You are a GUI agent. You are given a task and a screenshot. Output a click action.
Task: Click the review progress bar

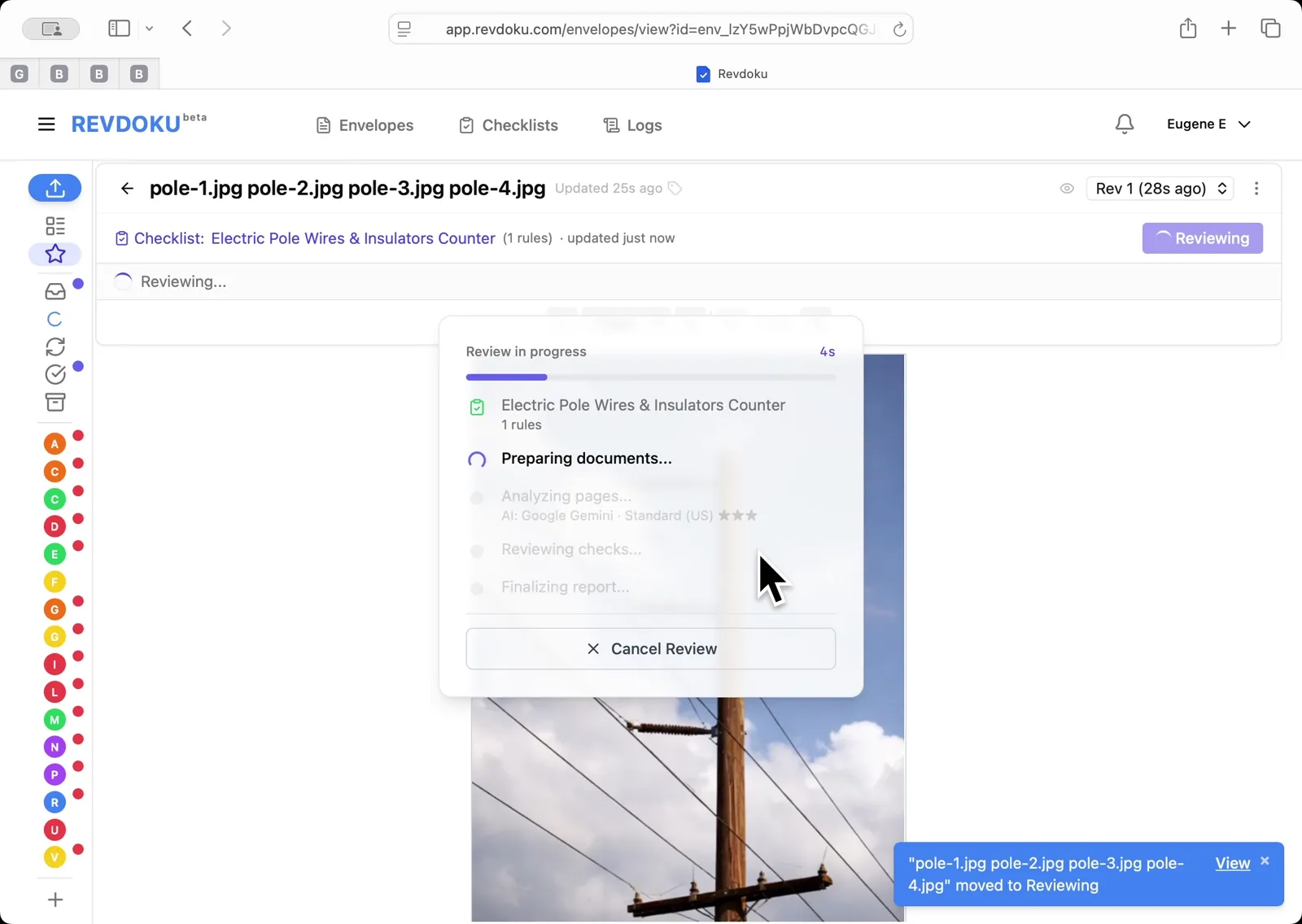pyautogui.click(x=651, y=377)
